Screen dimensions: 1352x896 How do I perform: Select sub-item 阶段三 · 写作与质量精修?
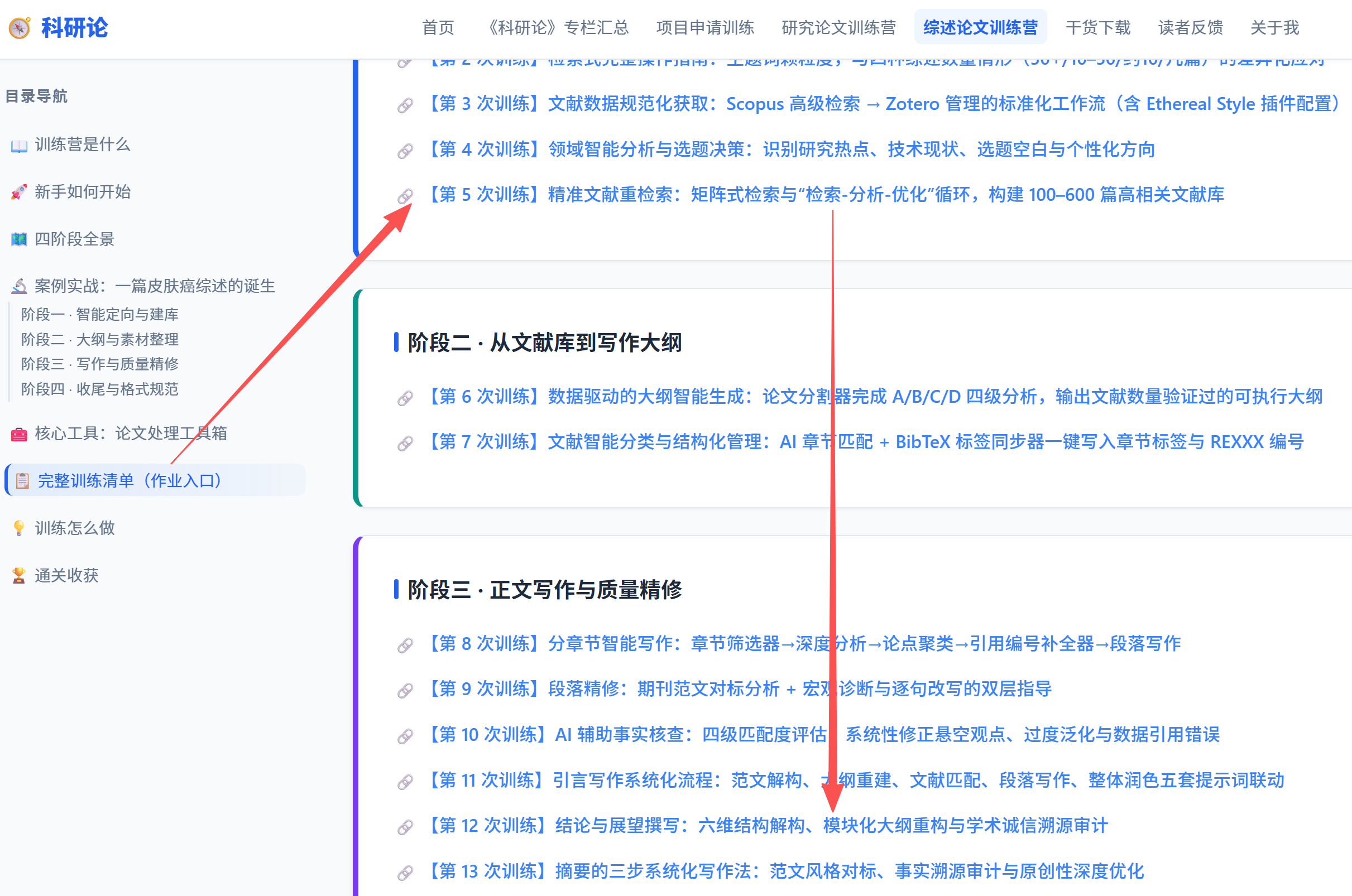tap(100, 364)
